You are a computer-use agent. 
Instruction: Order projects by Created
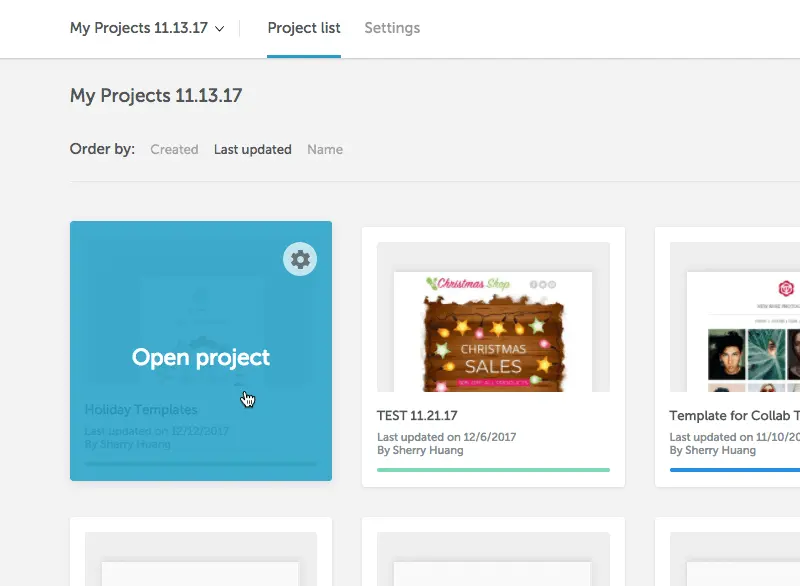(x=174, y=149)
